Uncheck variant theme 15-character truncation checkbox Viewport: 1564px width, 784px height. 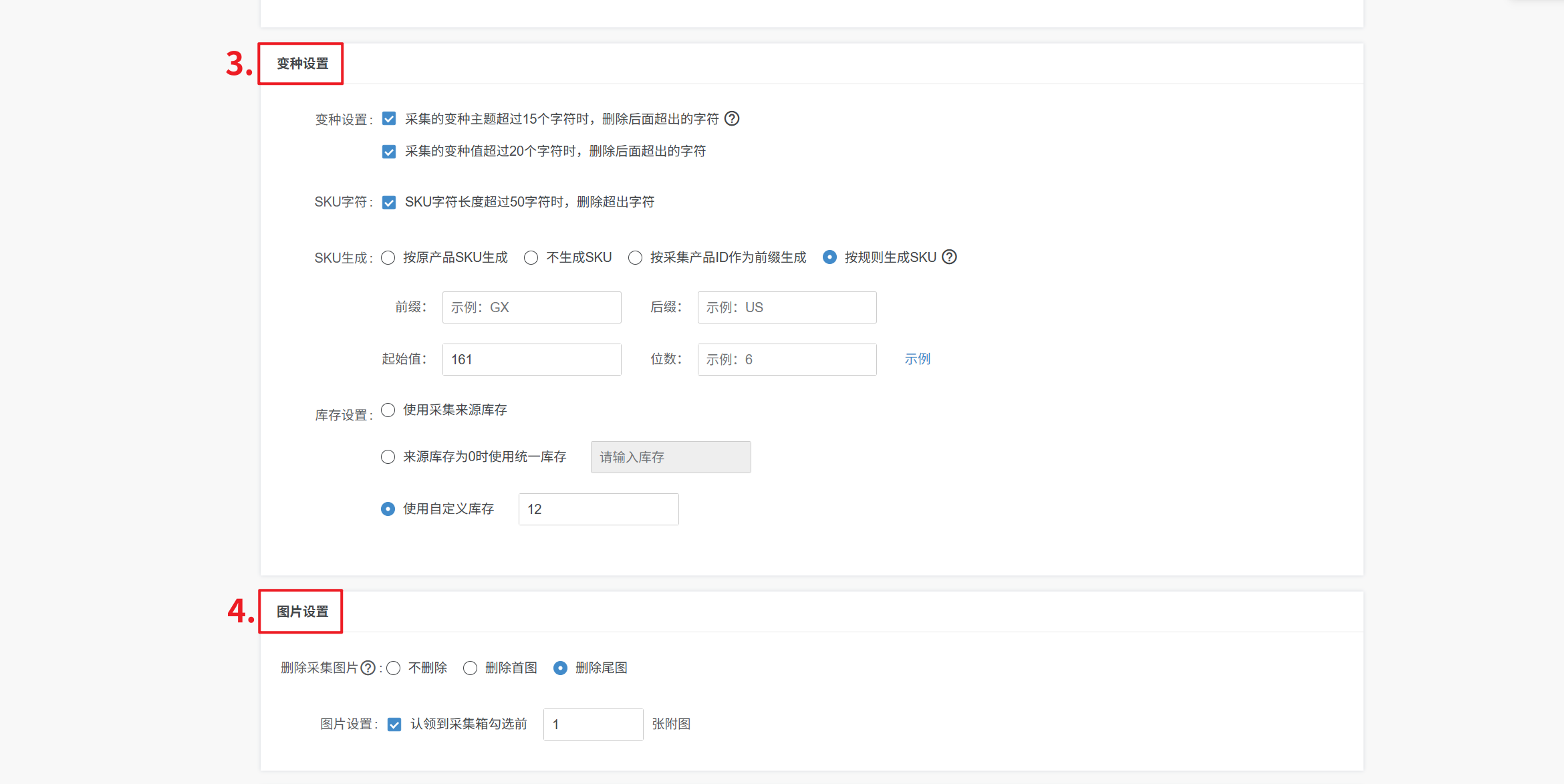[389, 119]
